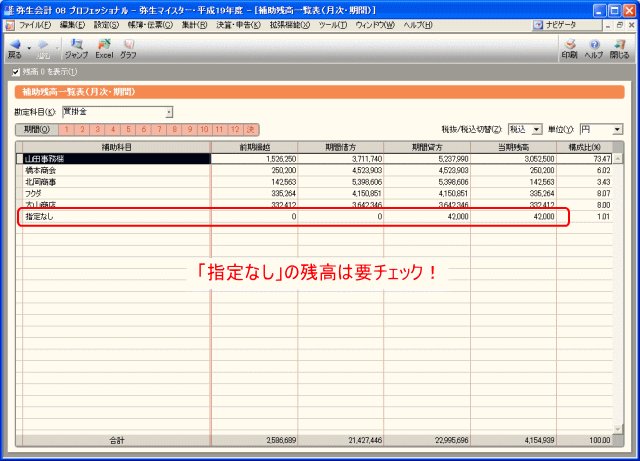Select the 山田事務機 row

tap(314, 159)
